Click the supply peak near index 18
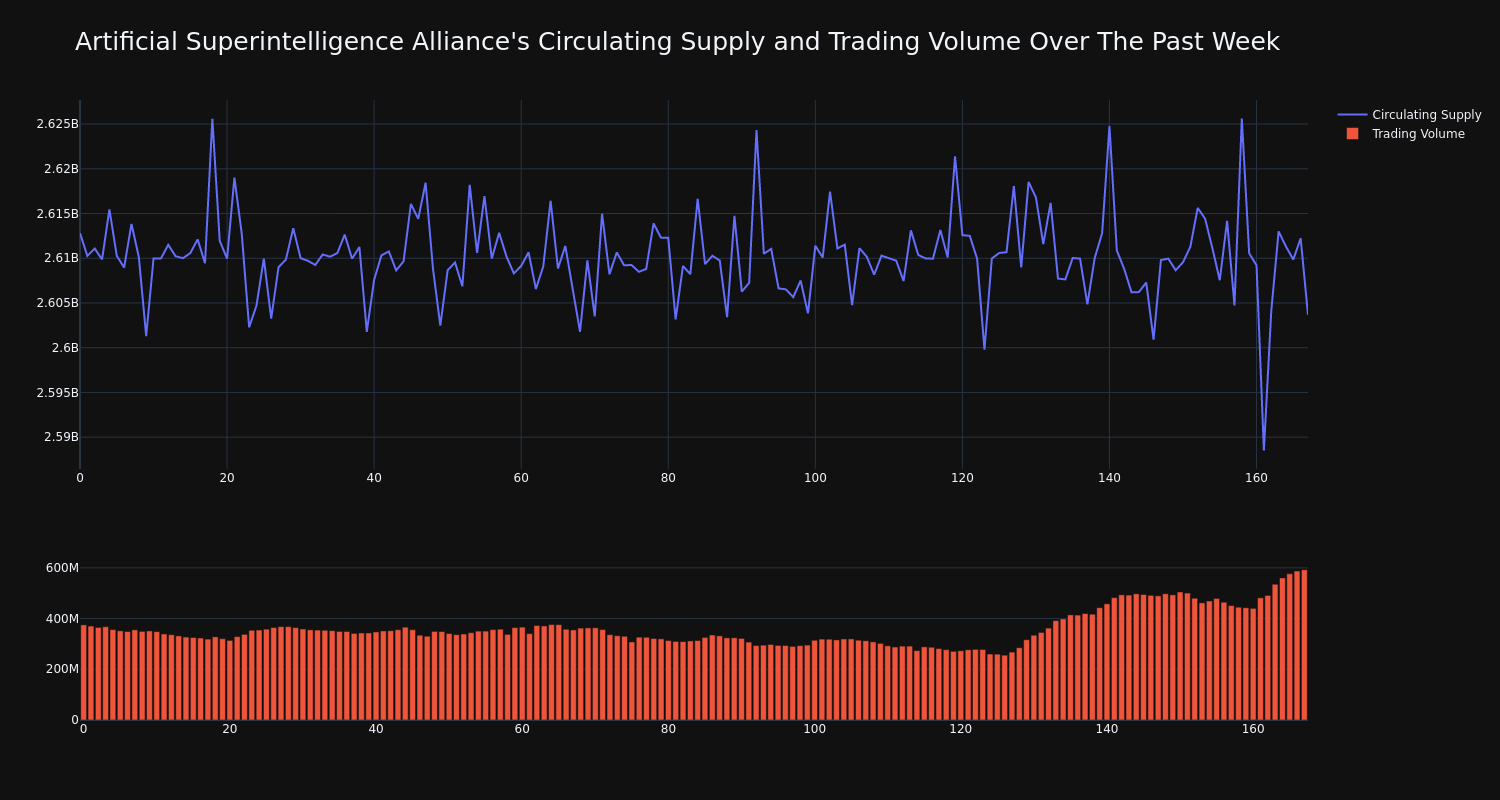Image resolution: width=1500 pixels, height=800 pixels. (212, 119)
